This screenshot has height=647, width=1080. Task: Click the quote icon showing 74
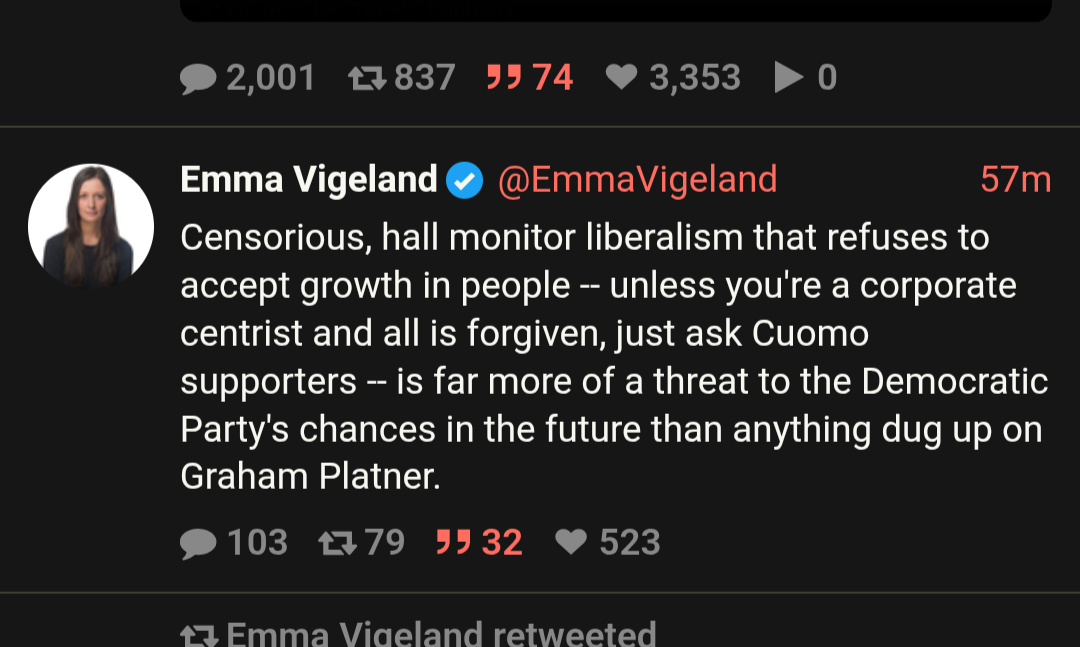tap(504, 78)
